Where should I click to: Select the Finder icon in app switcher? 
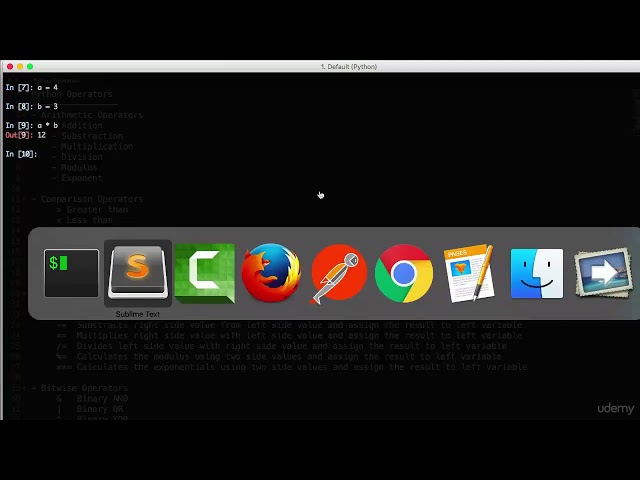(x=537, y=273)
